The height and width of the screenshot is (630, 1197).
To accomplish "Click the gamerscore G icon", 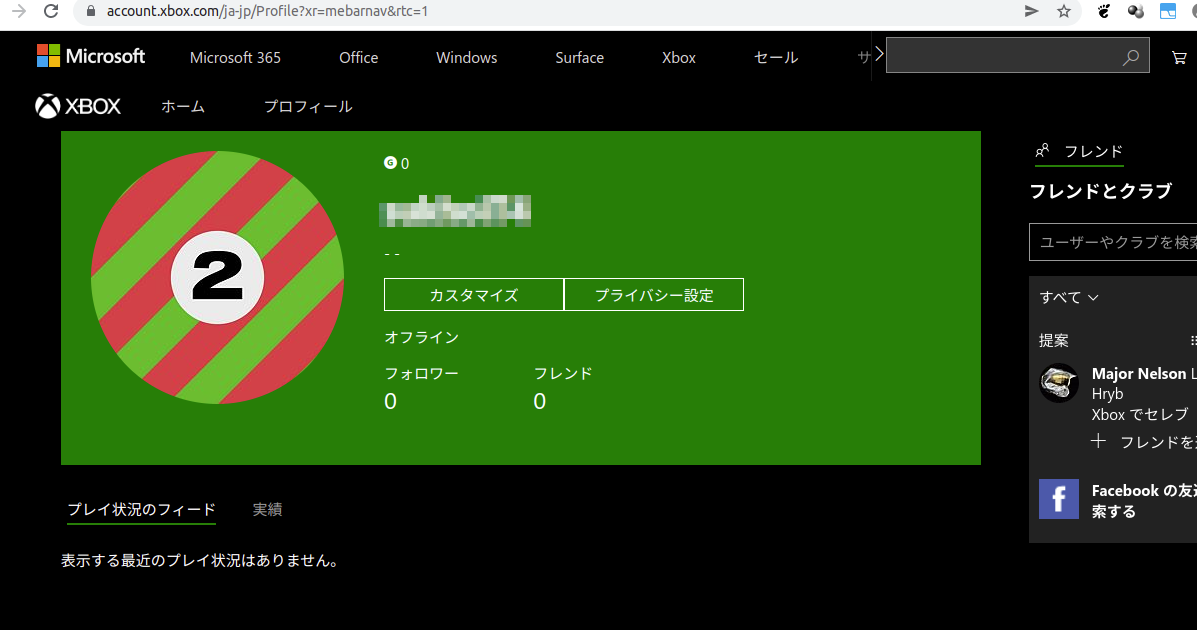I will pos(390,163).
